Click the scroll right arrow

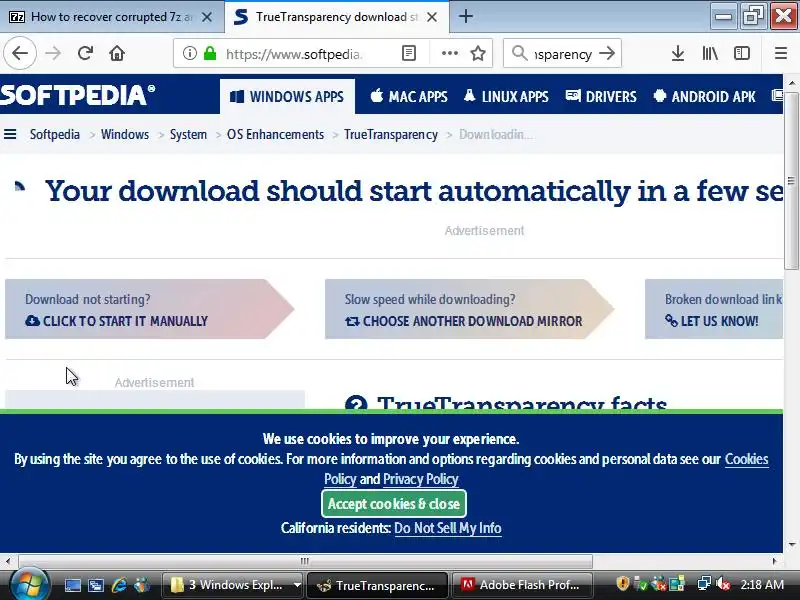(x=774, y=561)
